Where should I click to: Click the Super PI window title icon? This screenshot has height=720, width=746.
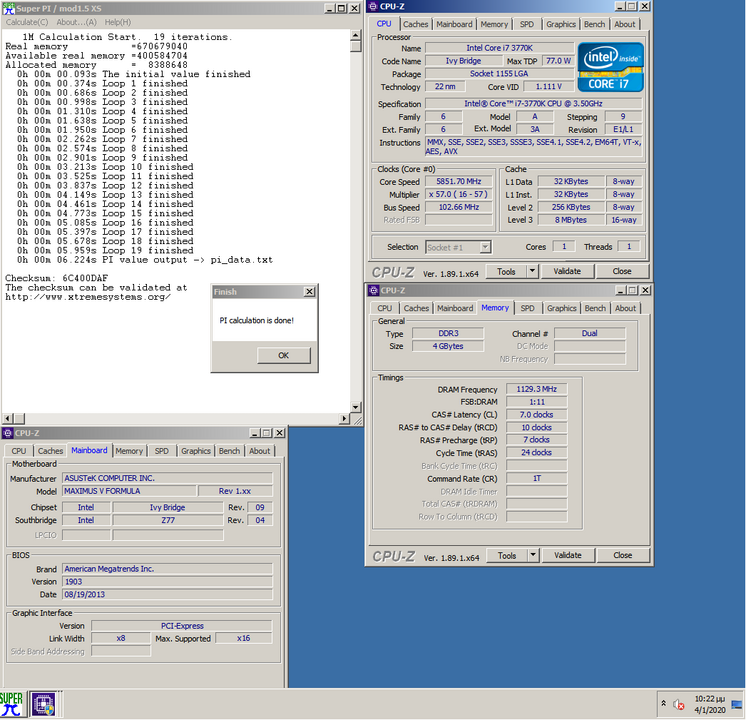point(9,8)
